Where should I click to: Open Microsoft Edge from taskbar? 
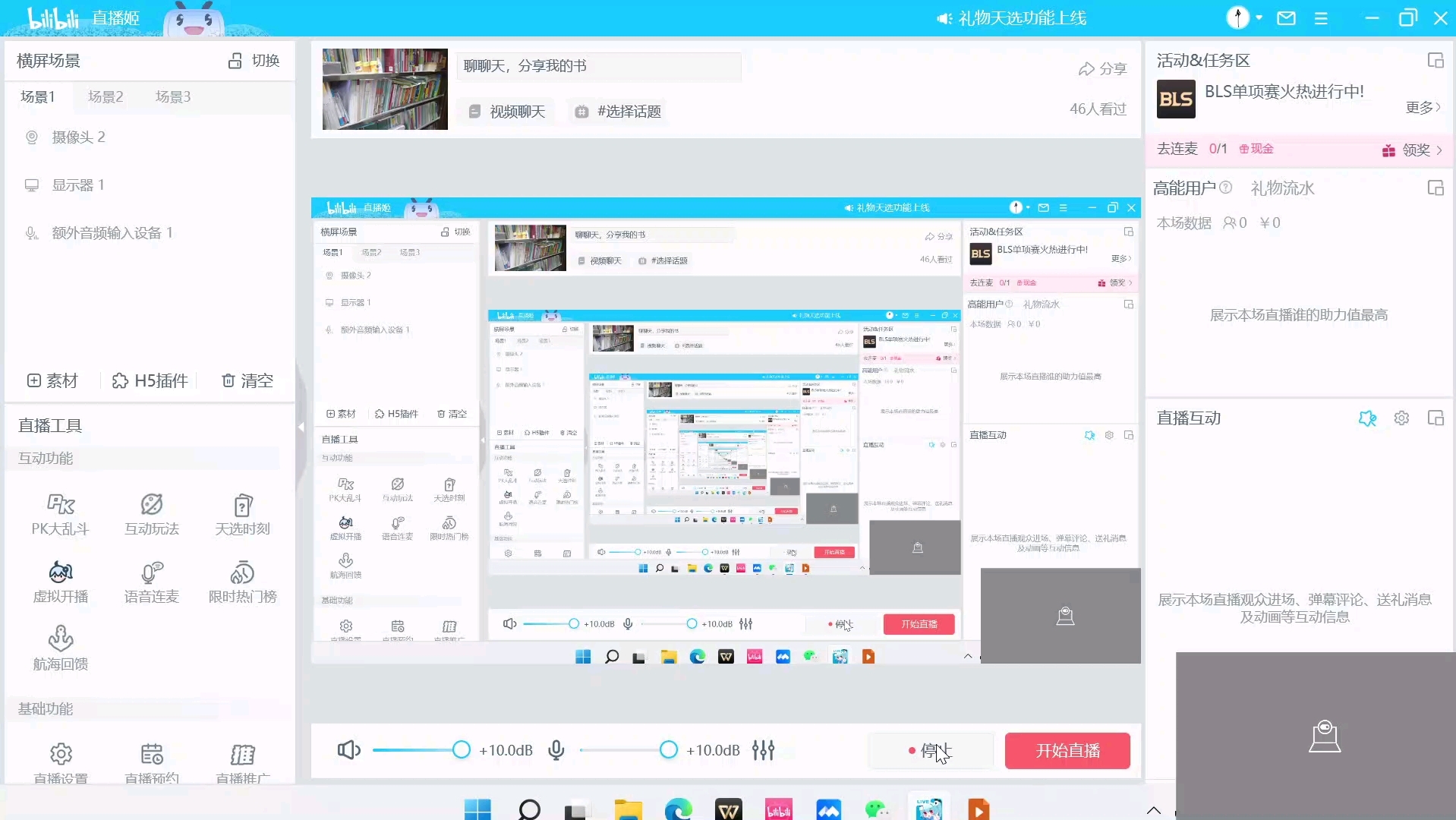tap(678, 809)
